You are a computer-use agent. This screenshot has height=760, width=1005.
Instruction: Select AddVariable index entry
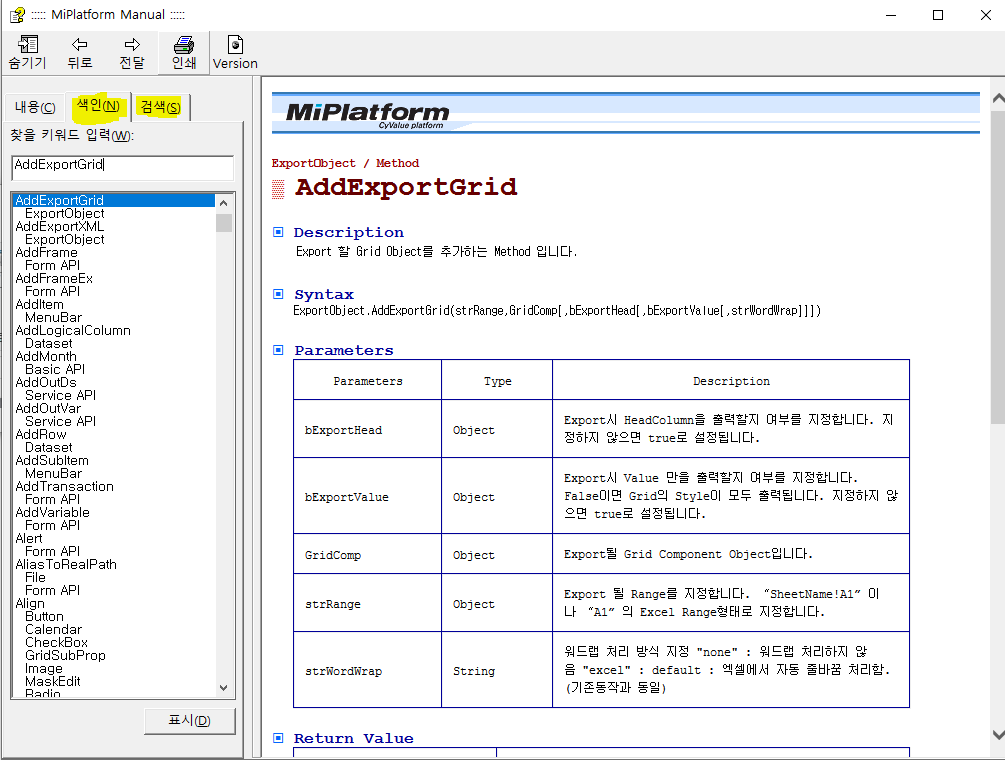52,513
